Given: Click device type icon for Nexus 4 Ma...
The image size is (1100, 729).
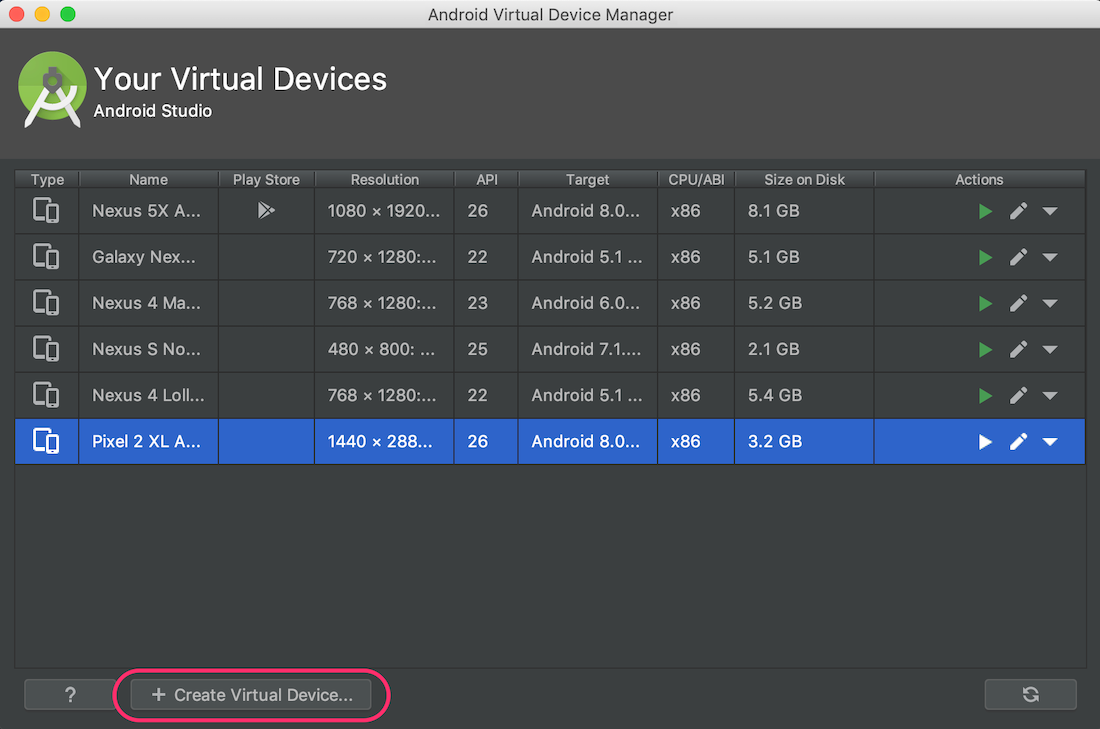Looking at the screenshot, I should pos(46,303).
